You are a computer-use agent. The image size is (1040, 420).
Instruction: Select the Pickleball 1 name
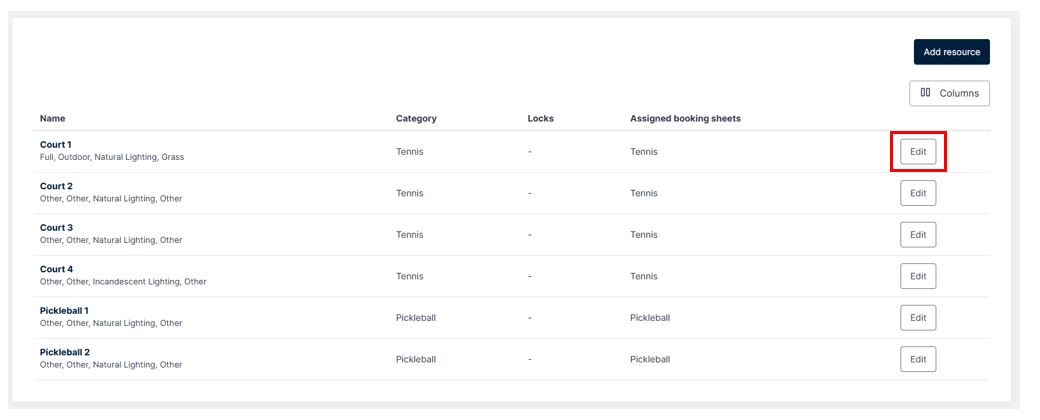[x=64, y=311]
